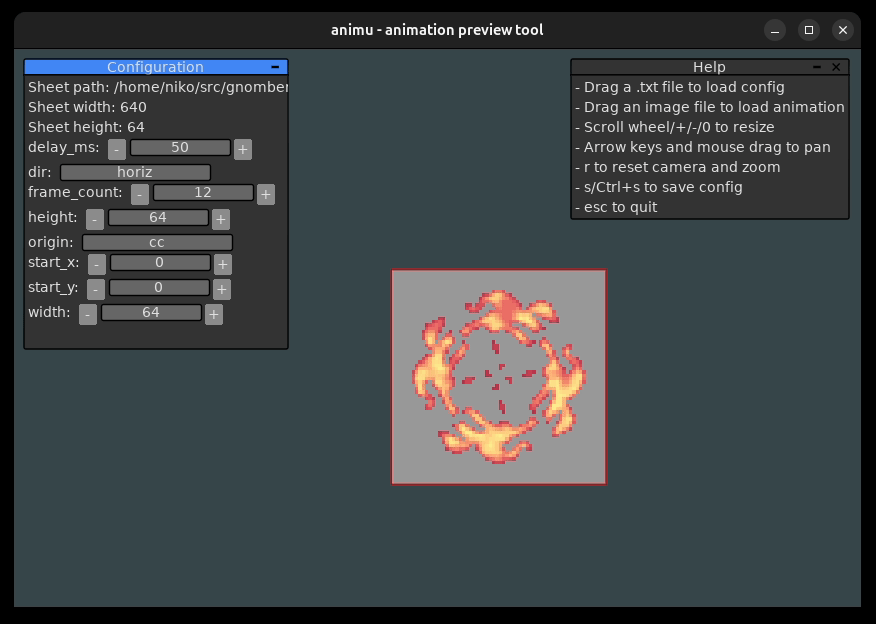Close the Help panel

tap(836, 67)
